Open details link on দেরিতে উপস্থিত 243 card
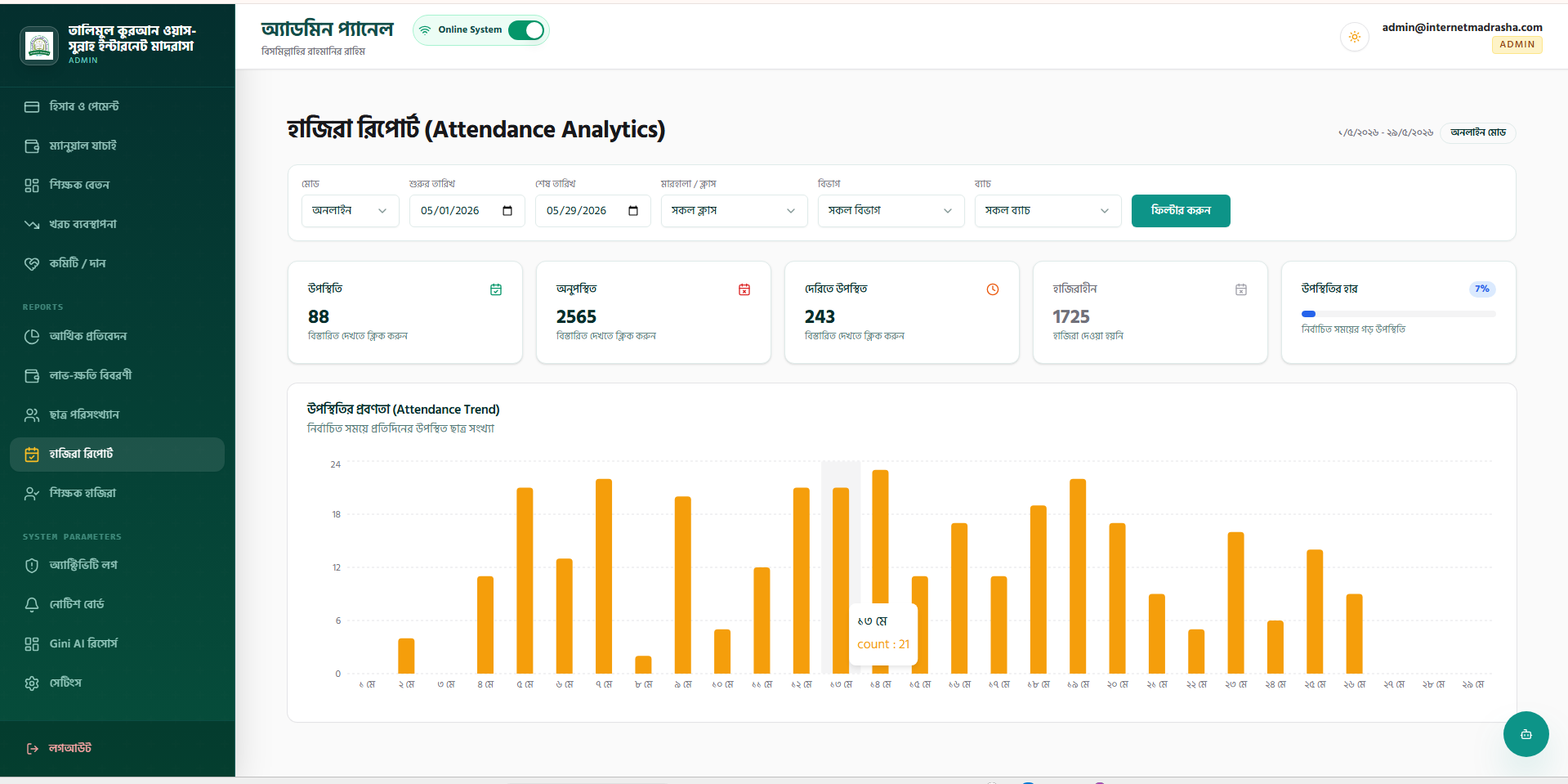This screenshot has height=784, width=1568. (x=855, y=336)
